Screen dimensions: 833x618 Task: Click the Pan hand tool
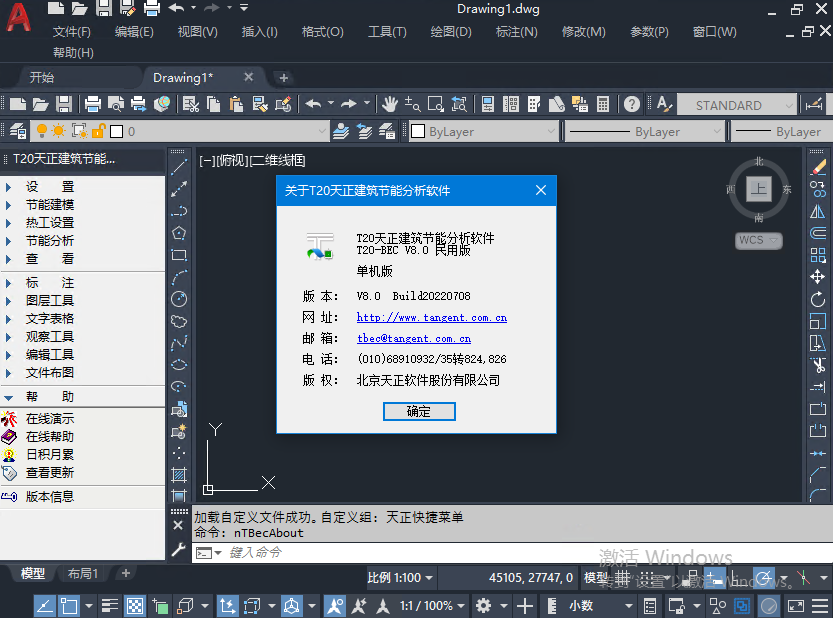click(x=390, y=104)
